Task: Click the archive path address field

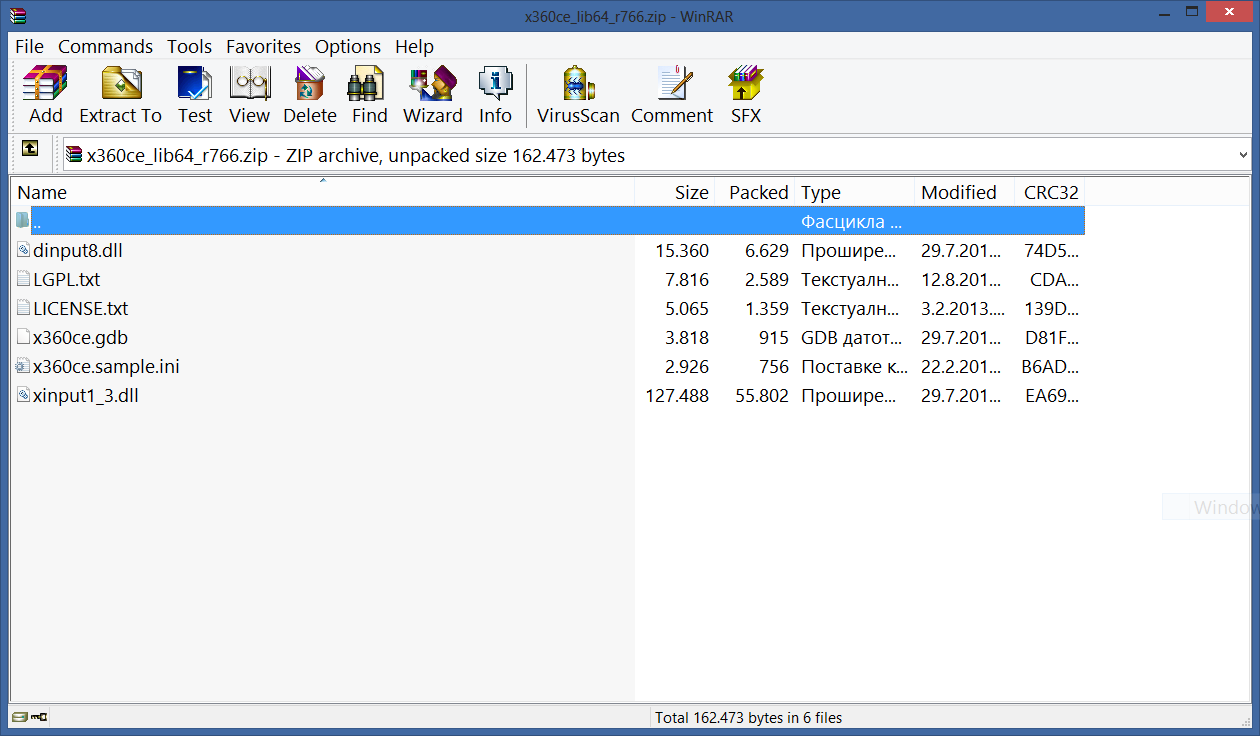Action: click(x=656, y=155)
